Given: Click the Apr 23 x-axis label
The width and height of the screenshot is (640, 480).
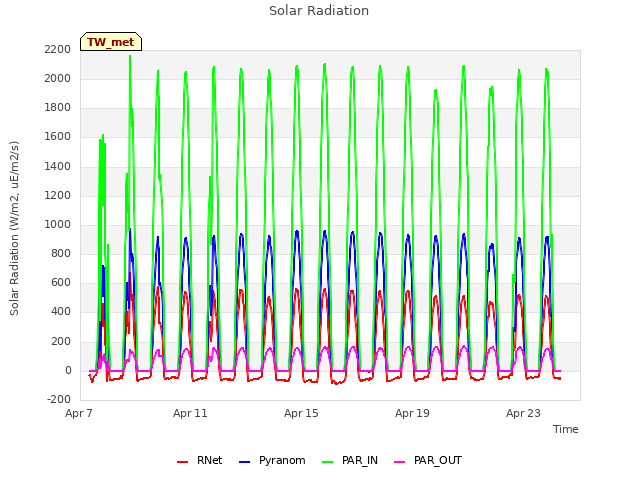Looking at the screenshot, I should pyautogui.click(x=523, y=413).
